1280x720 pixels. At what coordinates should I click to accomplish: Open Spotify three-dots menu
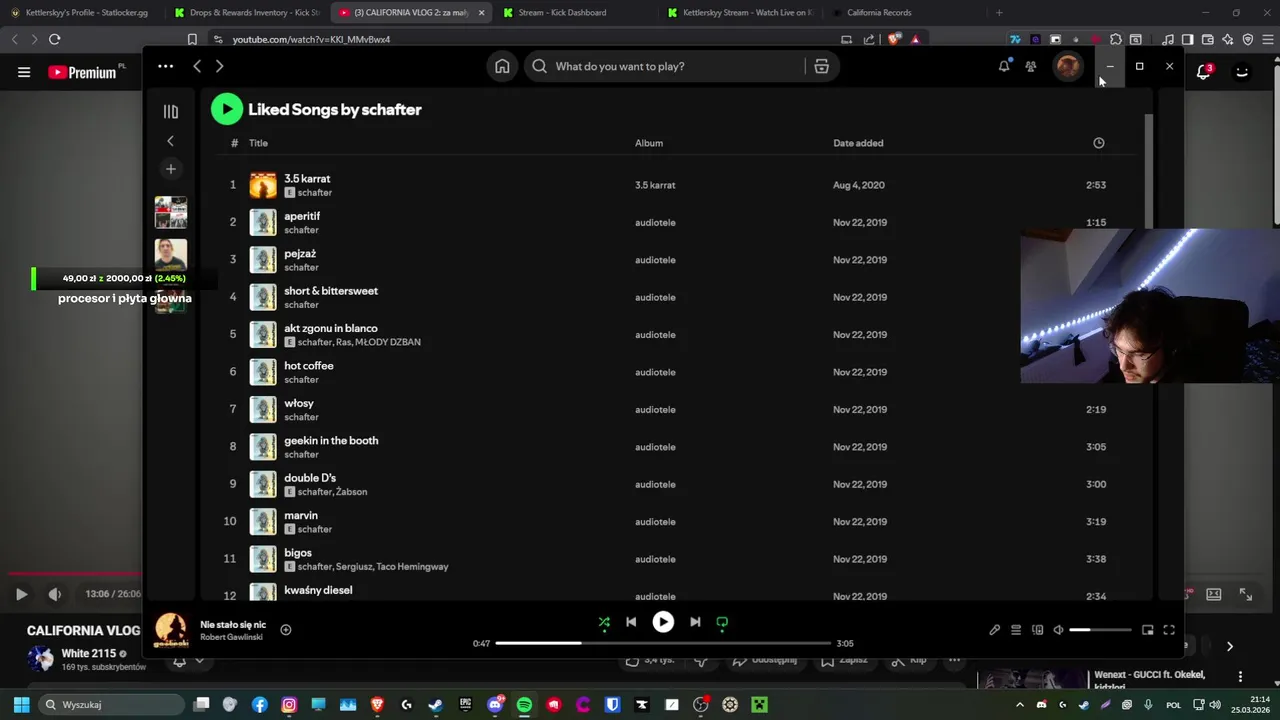(166, 66)
